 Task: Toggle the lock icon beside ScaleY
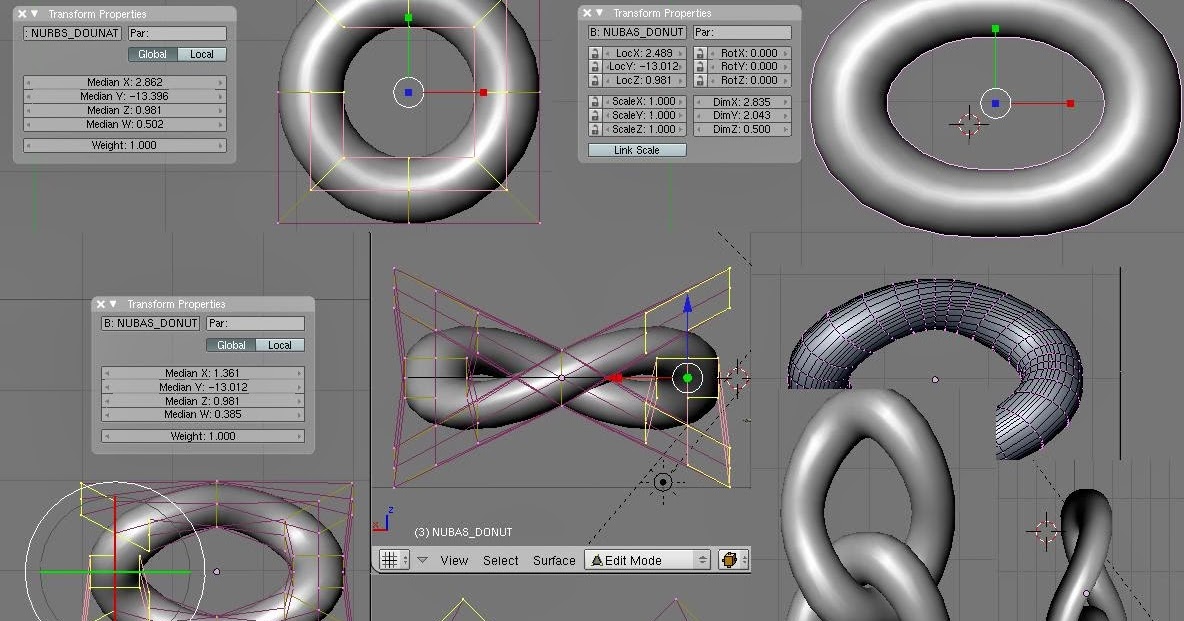(x=595, y=116)
